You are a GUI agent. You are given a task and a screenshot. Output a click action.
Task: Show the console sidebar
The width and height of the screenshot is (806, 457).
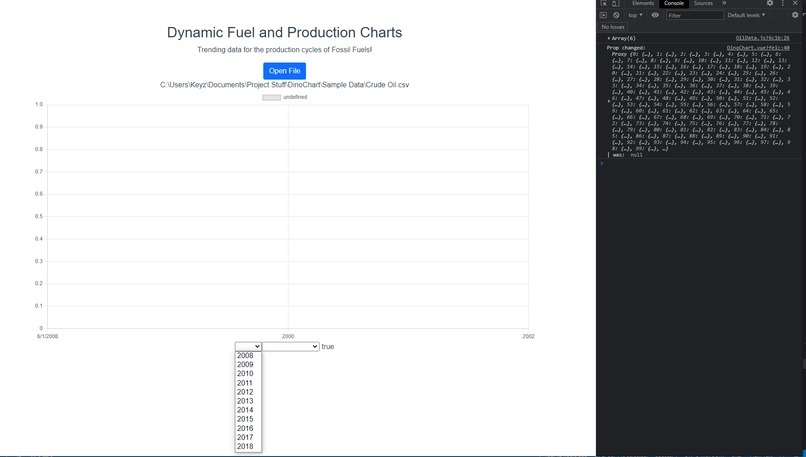[x=603, y=15]
